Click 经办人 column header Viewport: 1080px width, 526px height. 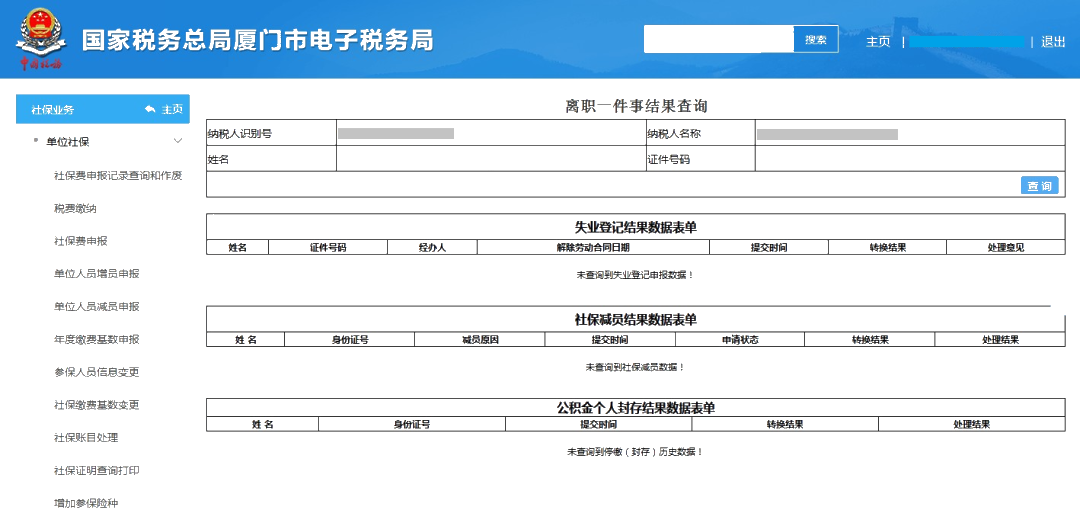433,248
